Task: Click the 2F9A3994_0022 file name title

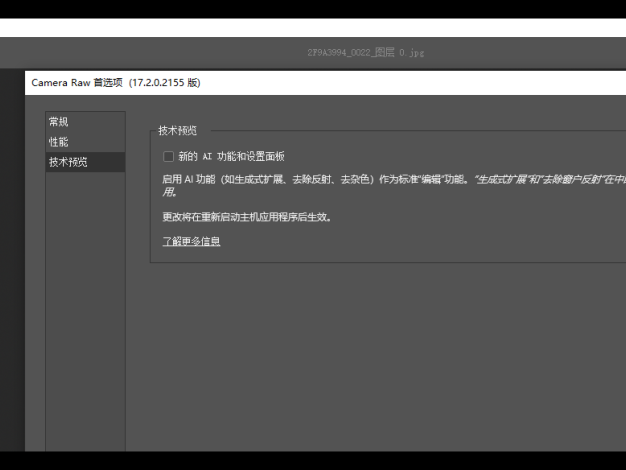Action: click(x=366, y=52)
